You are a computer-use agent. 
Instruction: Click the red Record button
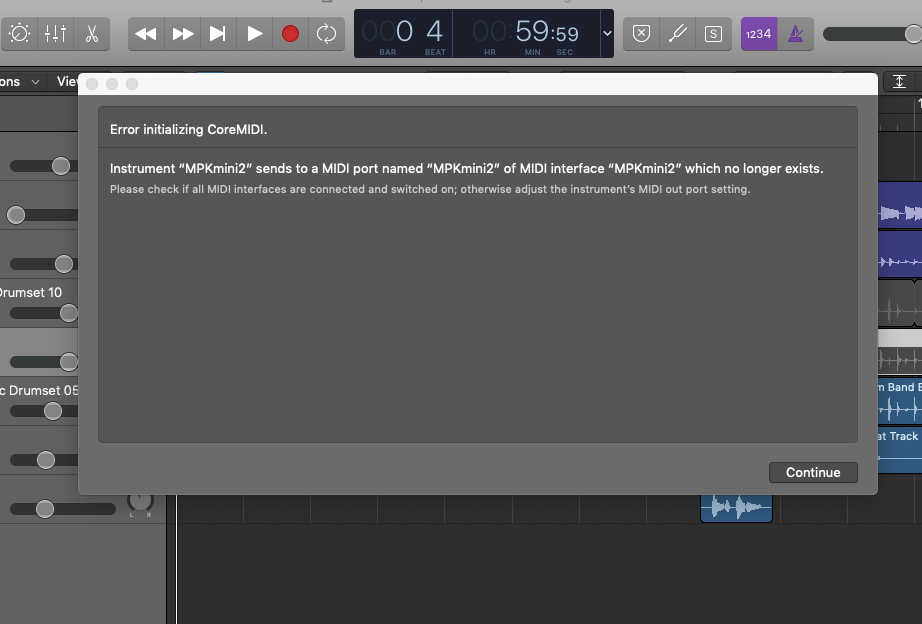(x=290, y=34)
